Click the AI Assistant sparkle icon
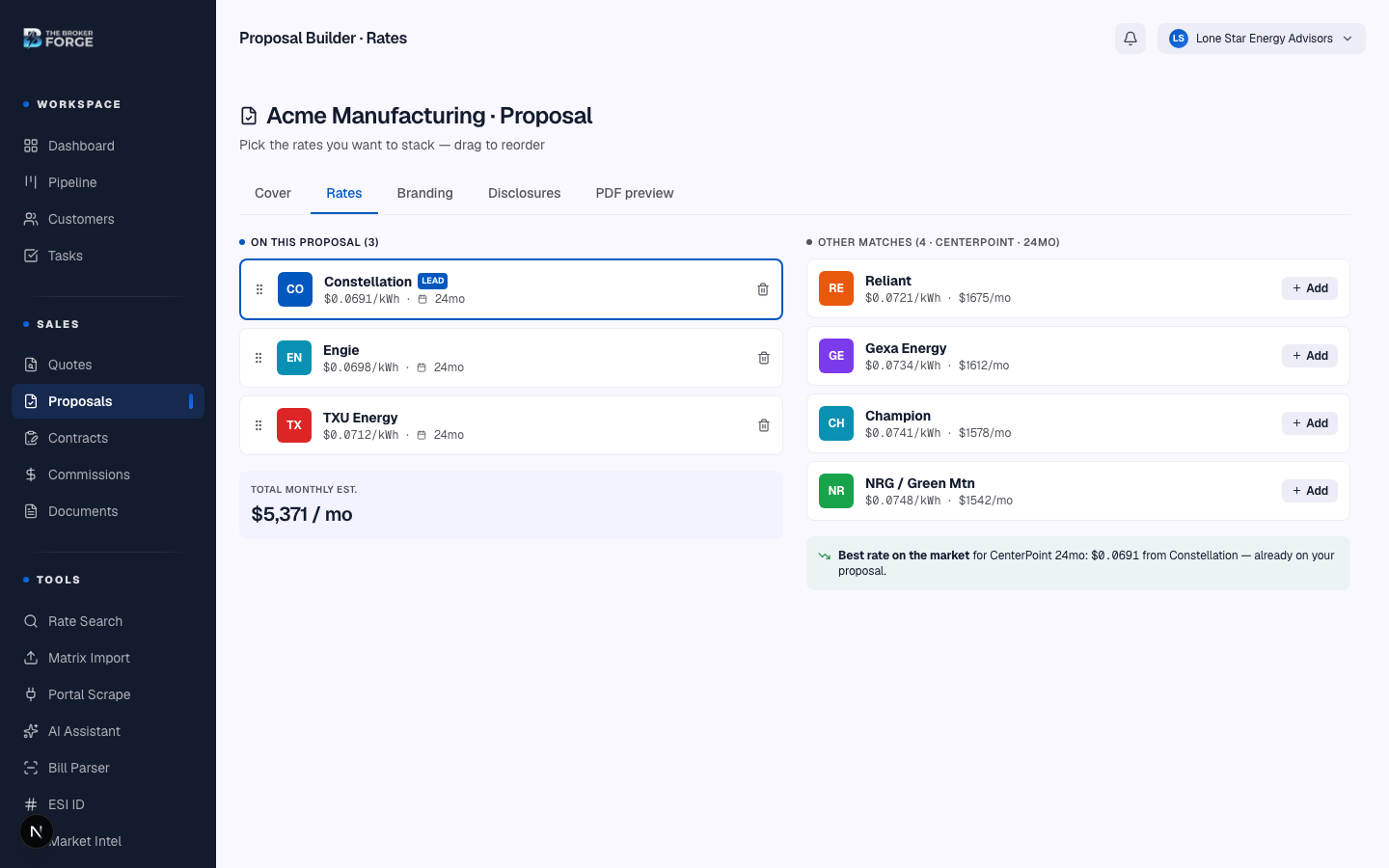 pos(31,731)
